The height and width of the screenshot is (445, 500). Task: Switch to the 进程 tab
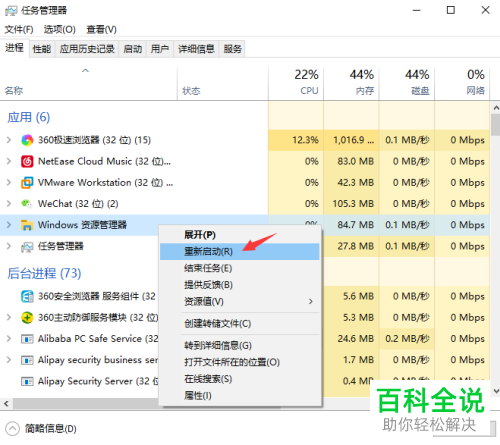pyautogui.click(x=14, y=48)
